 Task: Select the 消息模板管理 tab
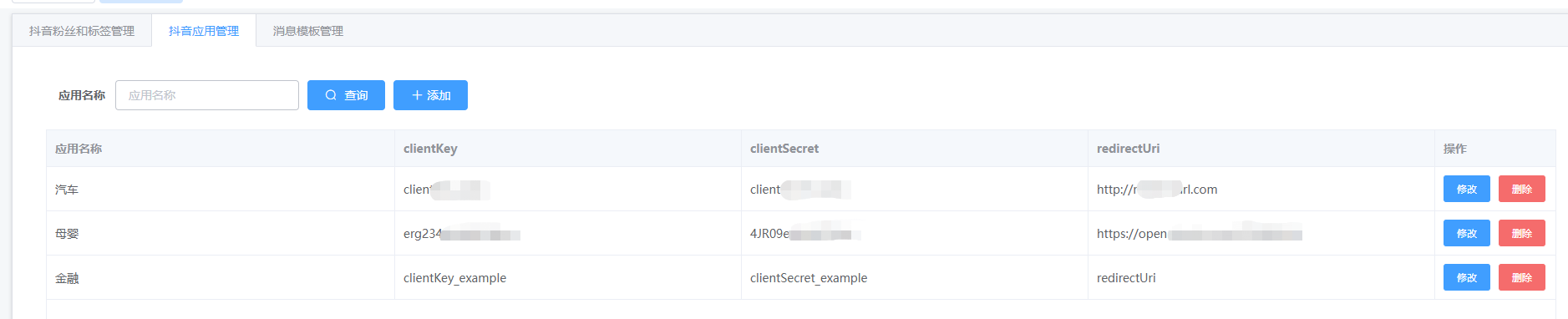click(x=308, y=31)
